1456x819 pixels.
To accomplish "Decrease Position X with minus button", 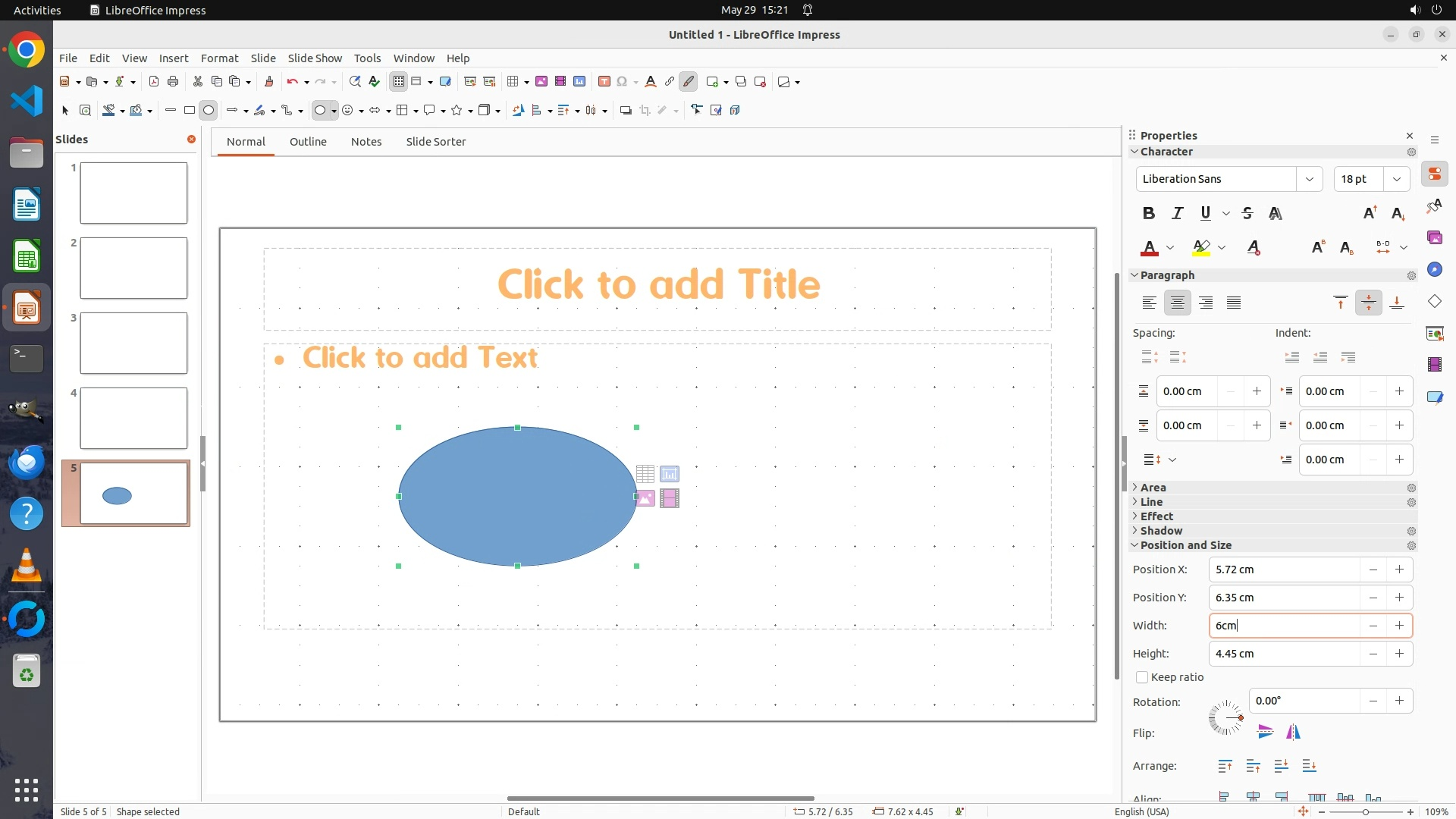I will click(1373, 570).
